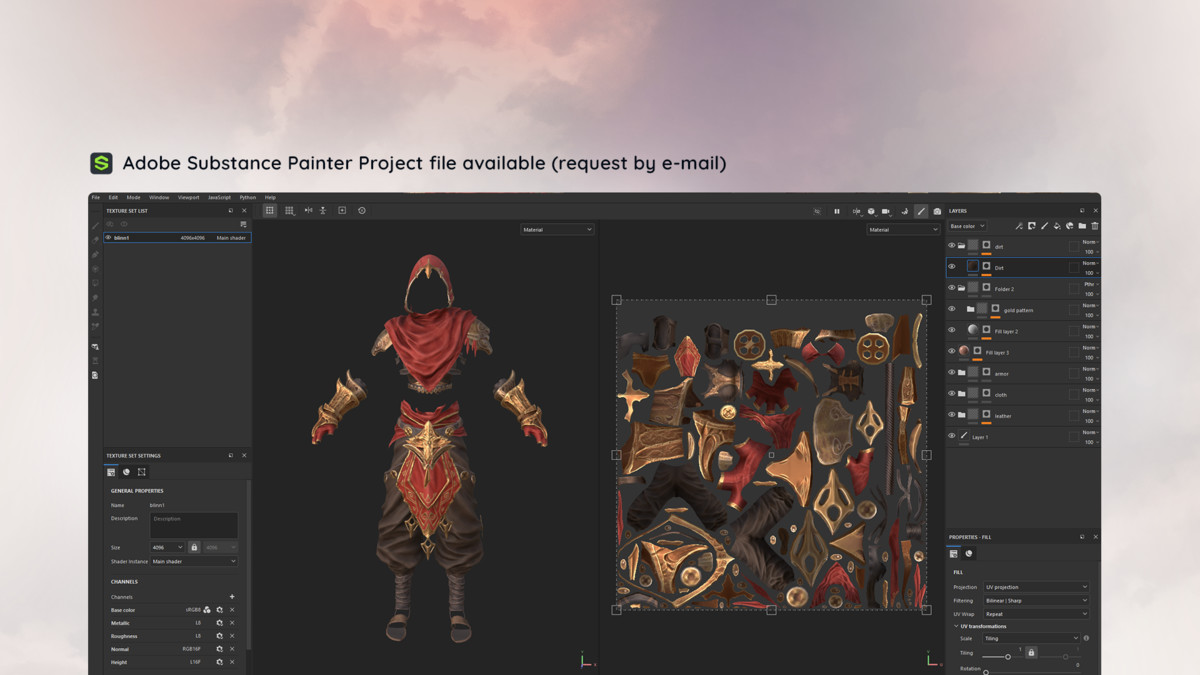The width and height of the screenshot is (1200, 675).
Task: Remove the Roughness channel
Action: pos(232,636)
